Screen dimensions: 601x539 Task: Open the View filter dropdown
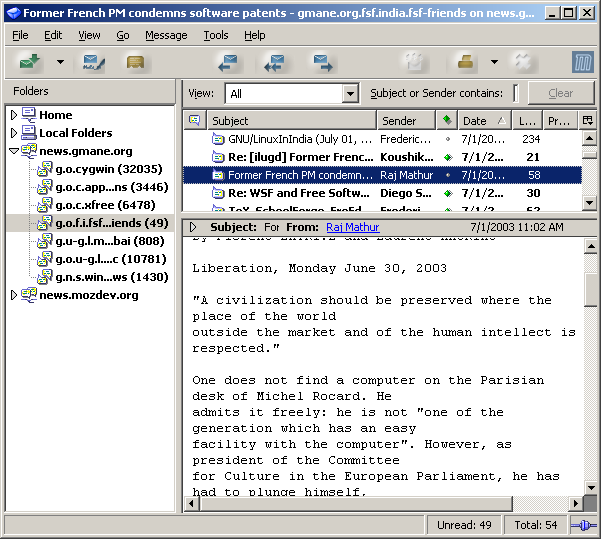[x=350, y=94]
